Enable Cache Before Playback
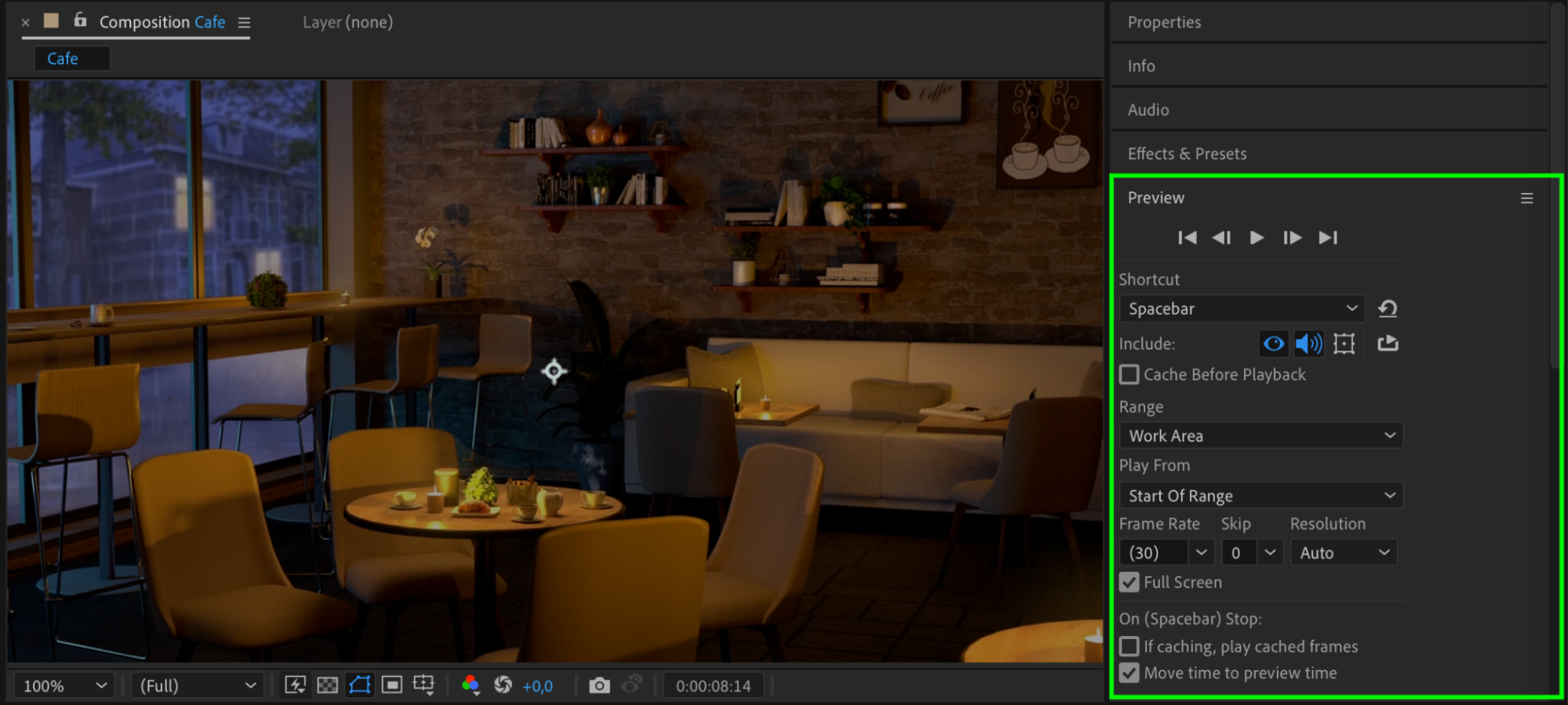The height and width of the screenshot is (705, 1568). click(x=1130, y=375)
